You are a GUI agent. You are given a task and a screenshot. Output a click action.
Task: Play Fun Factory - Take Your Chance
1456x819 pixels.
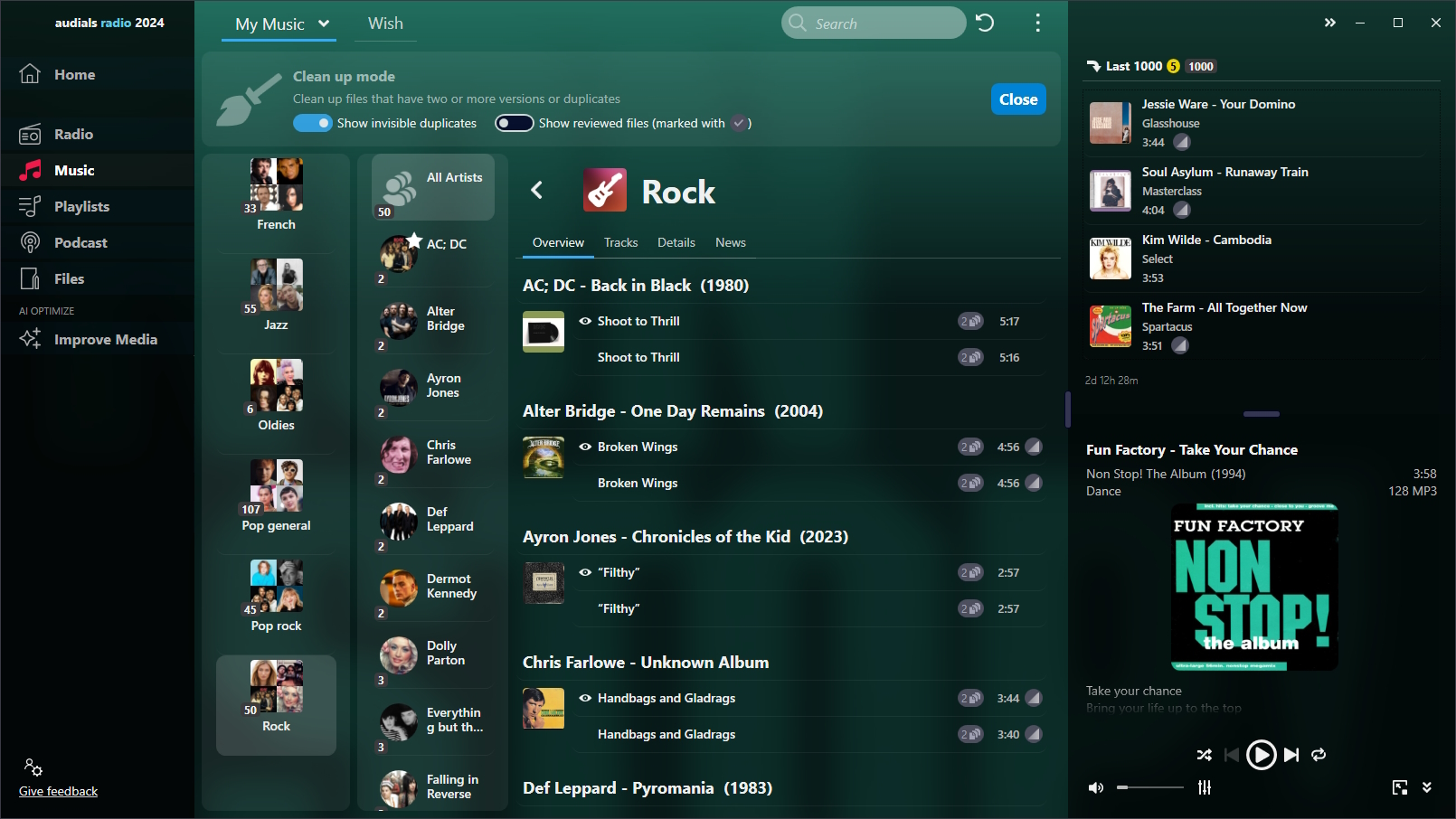[x=1261, y=755]
